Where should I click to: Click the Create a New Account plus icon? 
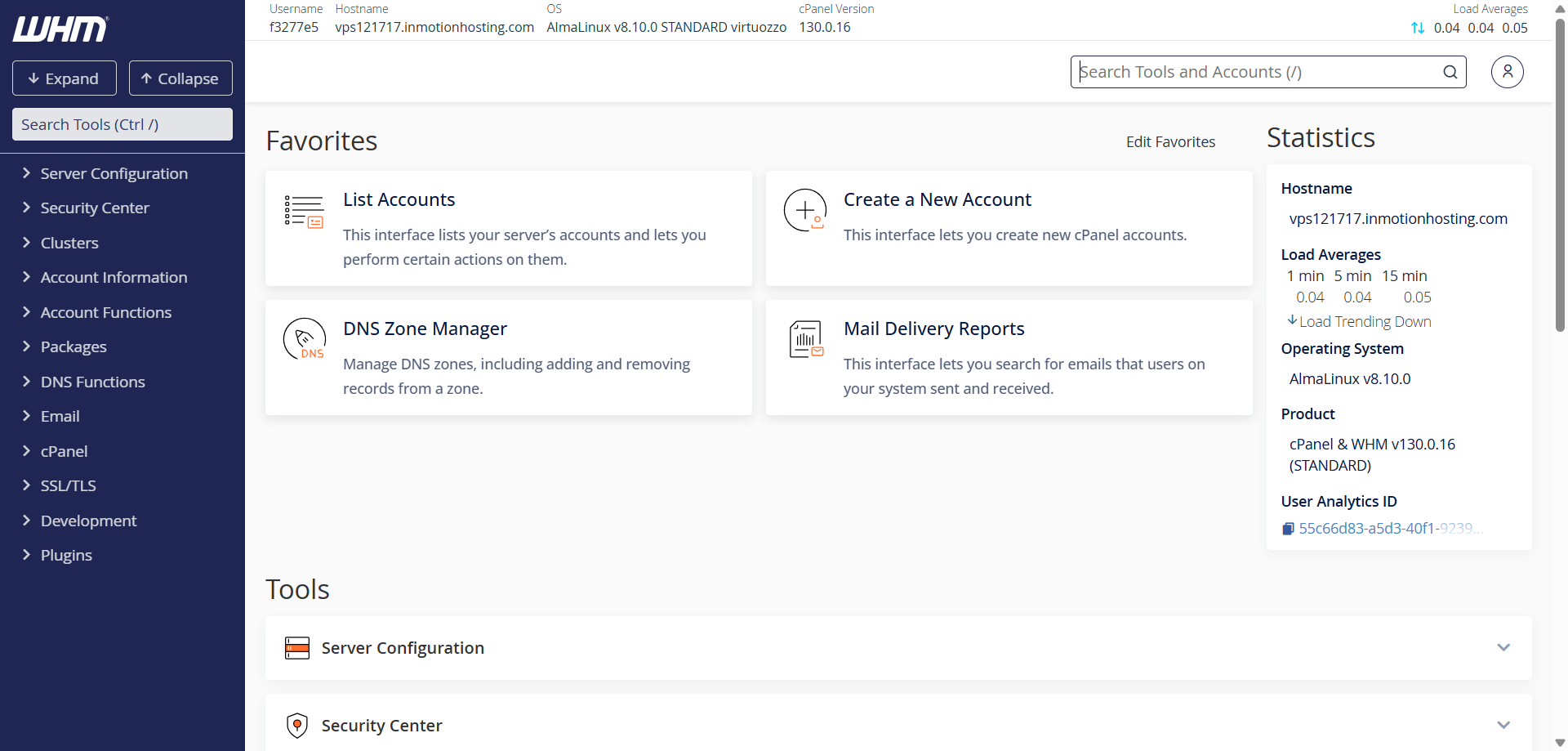805,210
